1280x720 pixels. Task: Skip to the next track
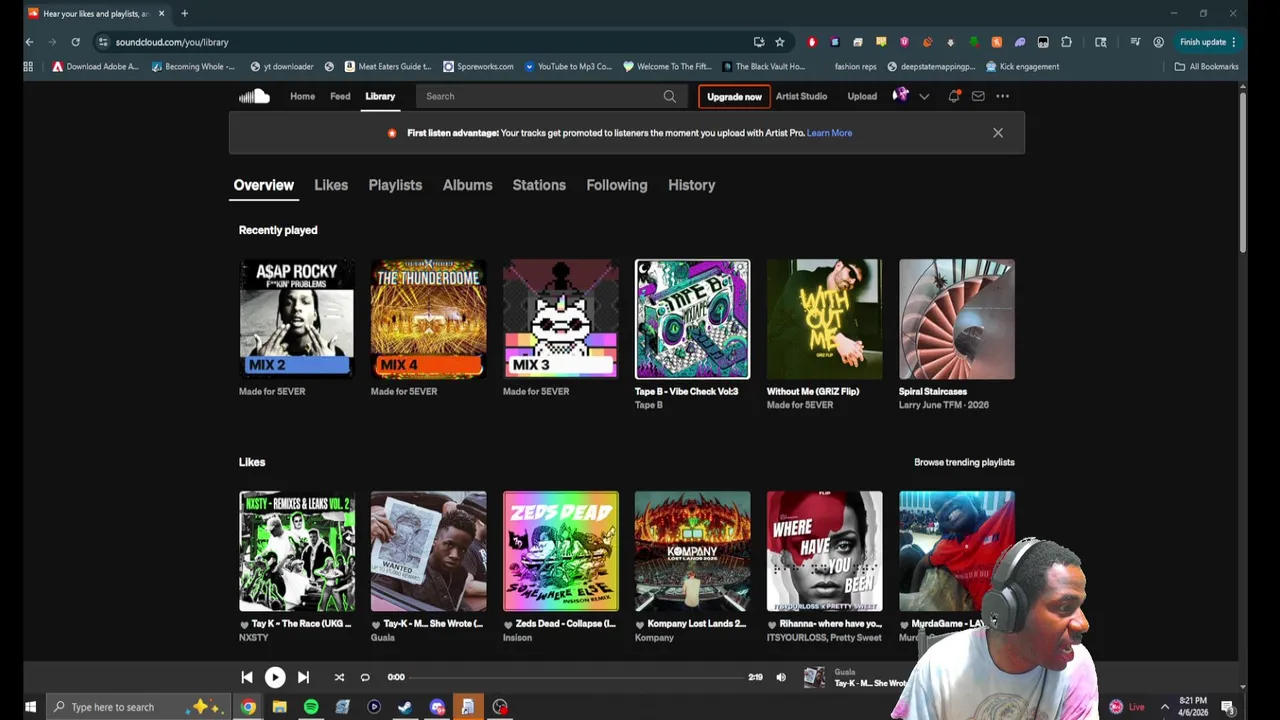(303, 677)
